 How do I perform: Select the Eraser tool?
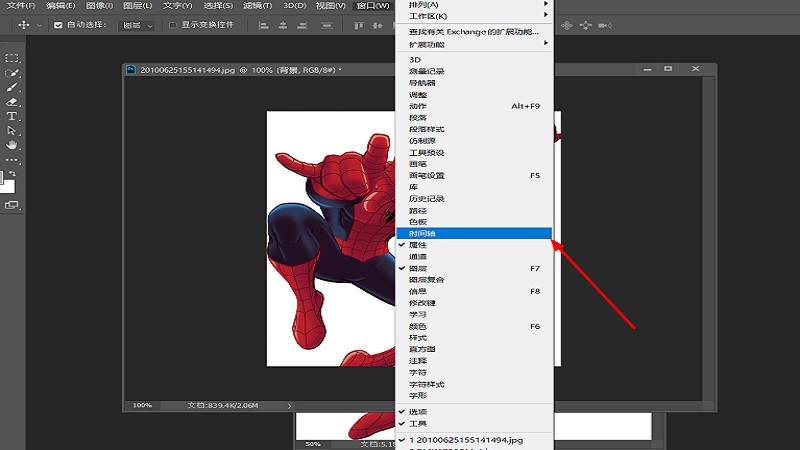12,102
